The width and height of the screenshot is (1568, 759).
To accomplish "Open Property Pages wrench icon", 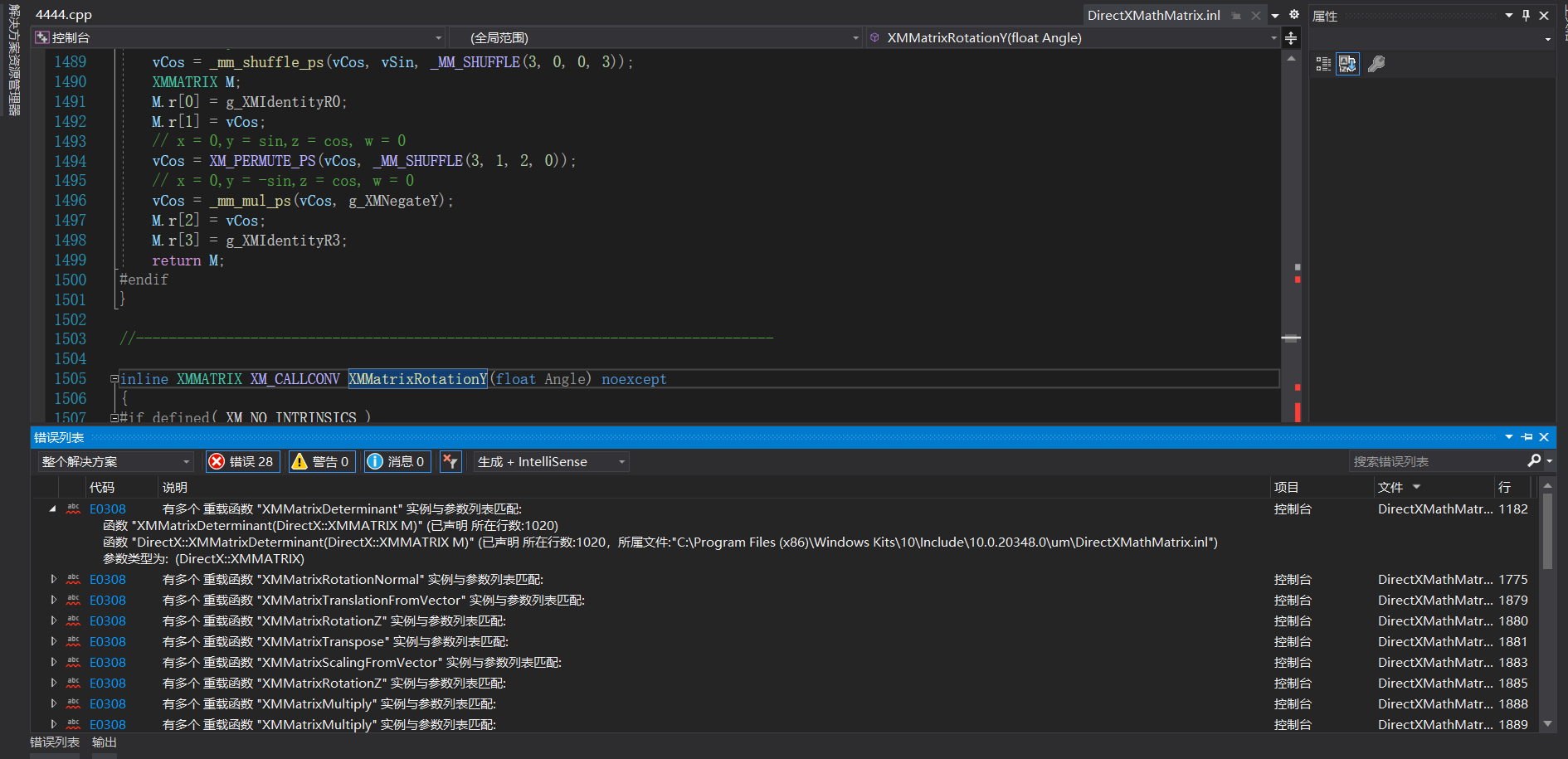I will pyautogui.click(x=1376, y=64).
